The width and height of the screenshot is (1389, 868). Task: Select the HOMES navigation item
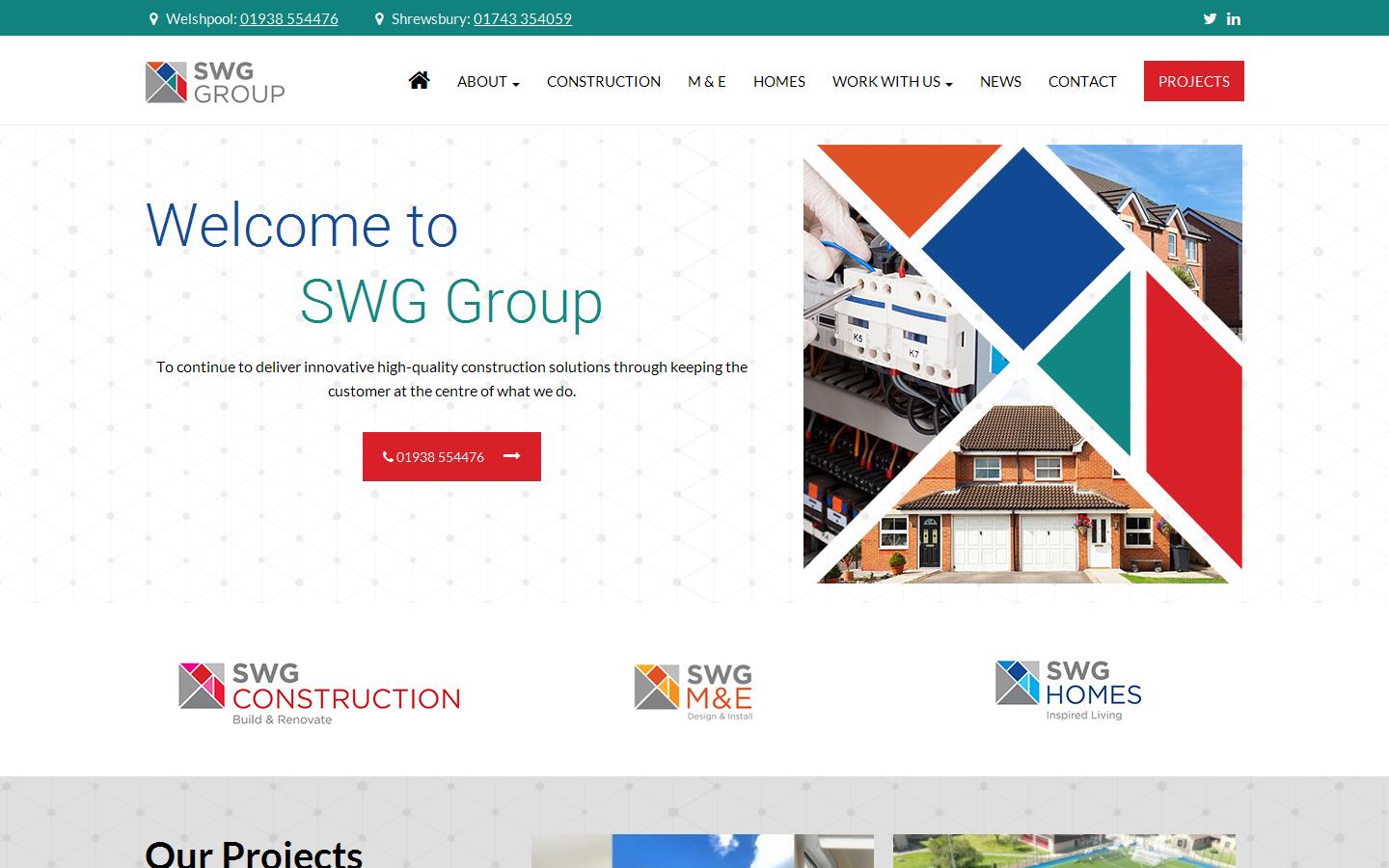778,82
